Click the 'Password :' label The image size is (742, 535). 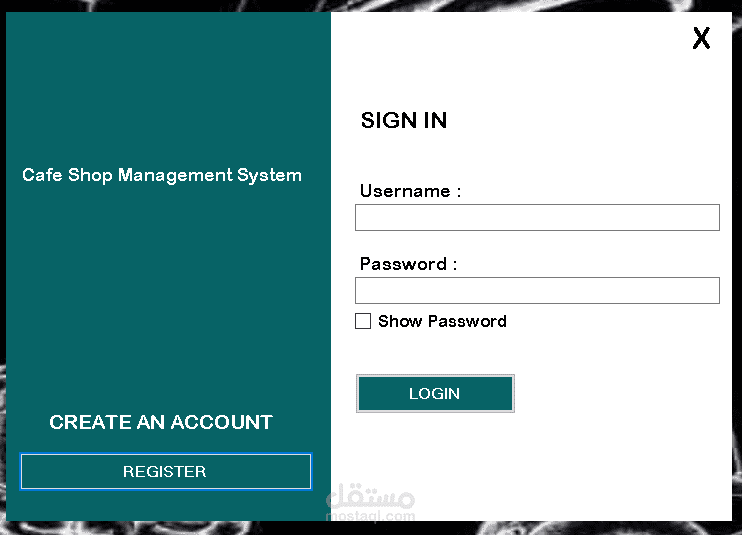[408, 264]
